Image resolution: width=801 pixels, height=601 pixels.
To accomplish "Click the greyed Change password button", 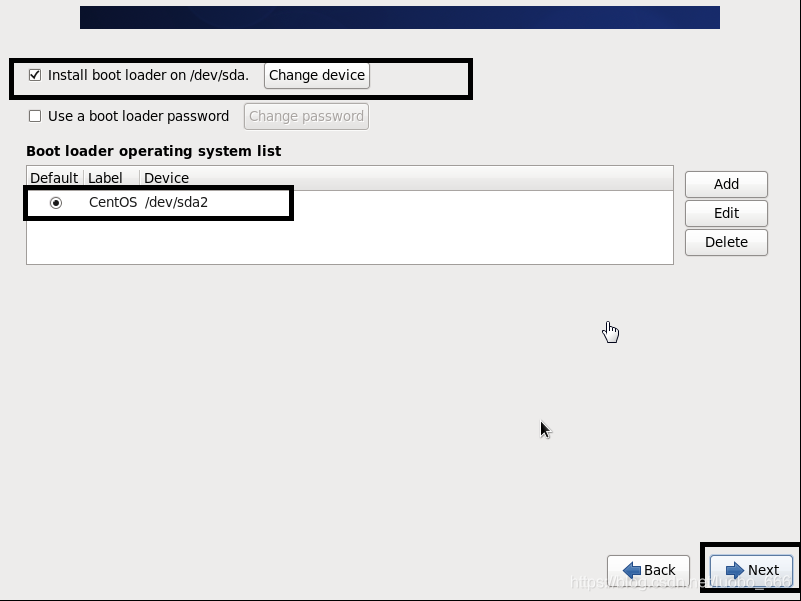I will coord(306,117).
